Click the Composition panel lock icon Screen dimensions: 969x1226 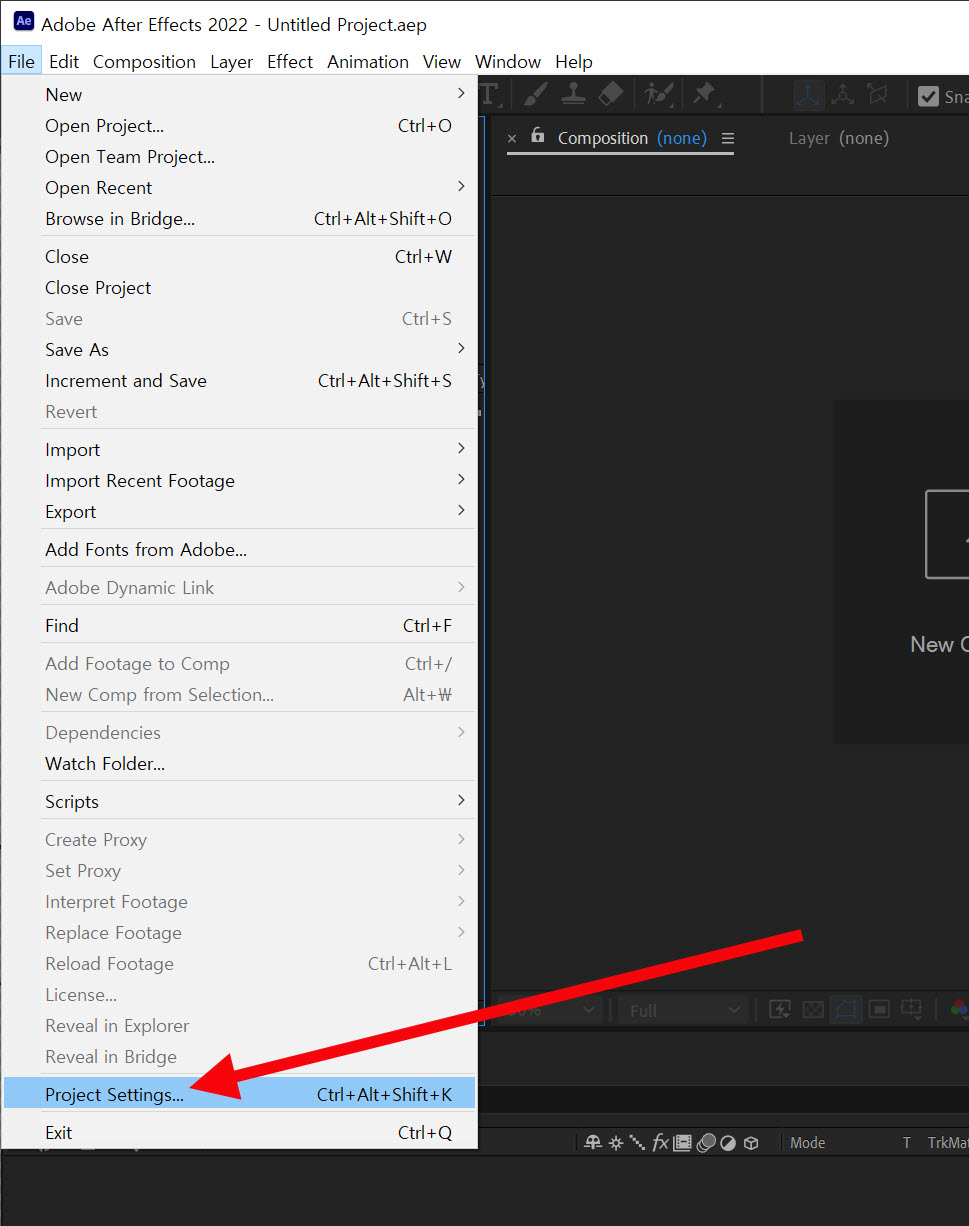click(538, 135)
